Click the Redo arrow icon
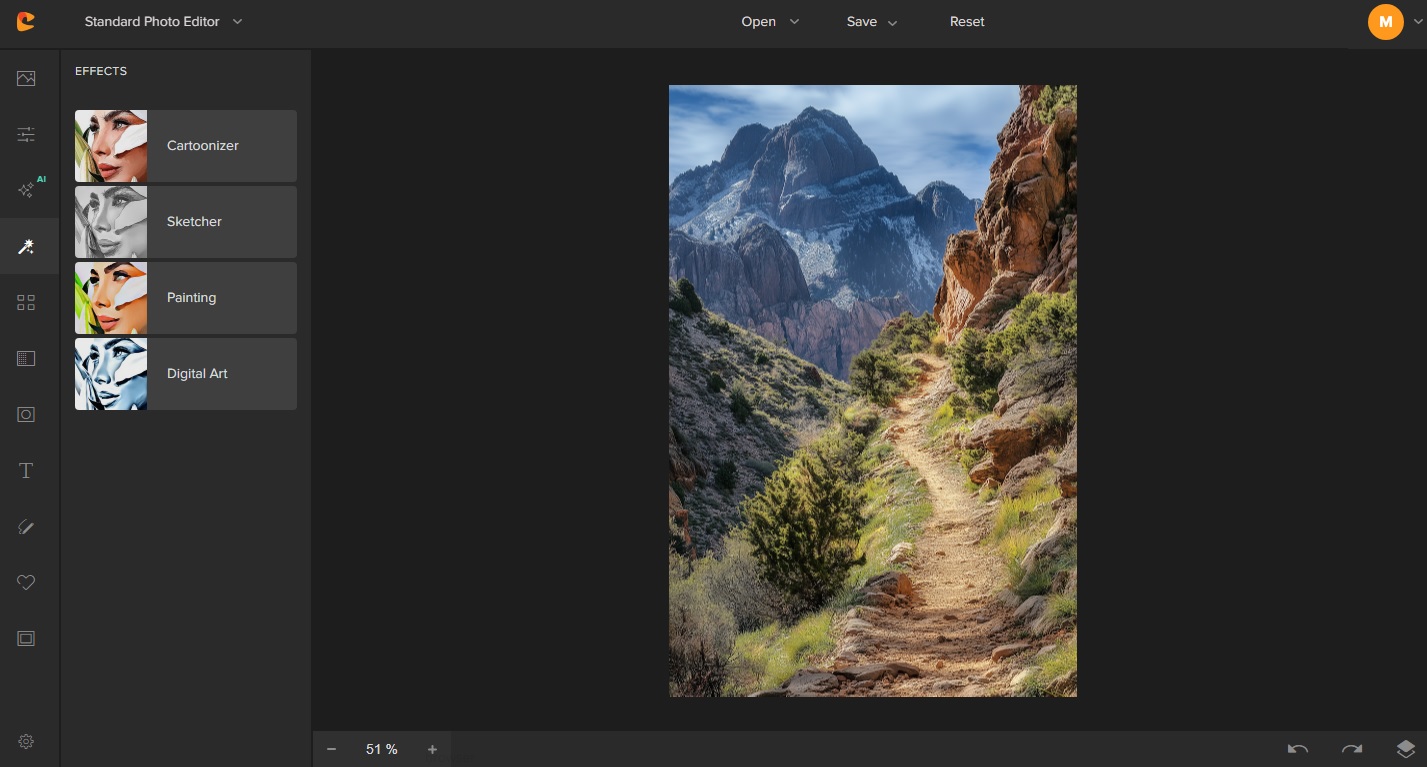 (x=1352, y=749)
